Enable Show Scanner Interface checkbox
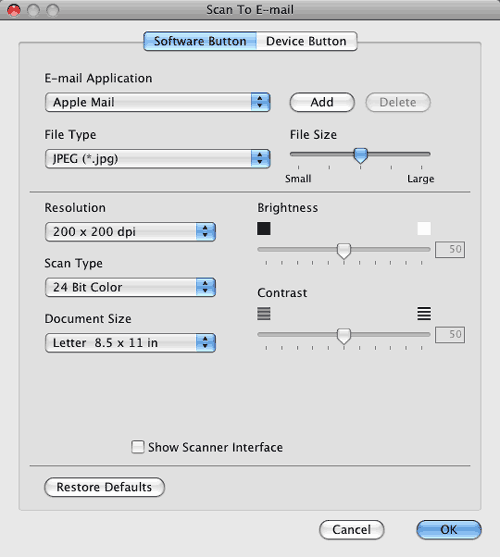 138,447
